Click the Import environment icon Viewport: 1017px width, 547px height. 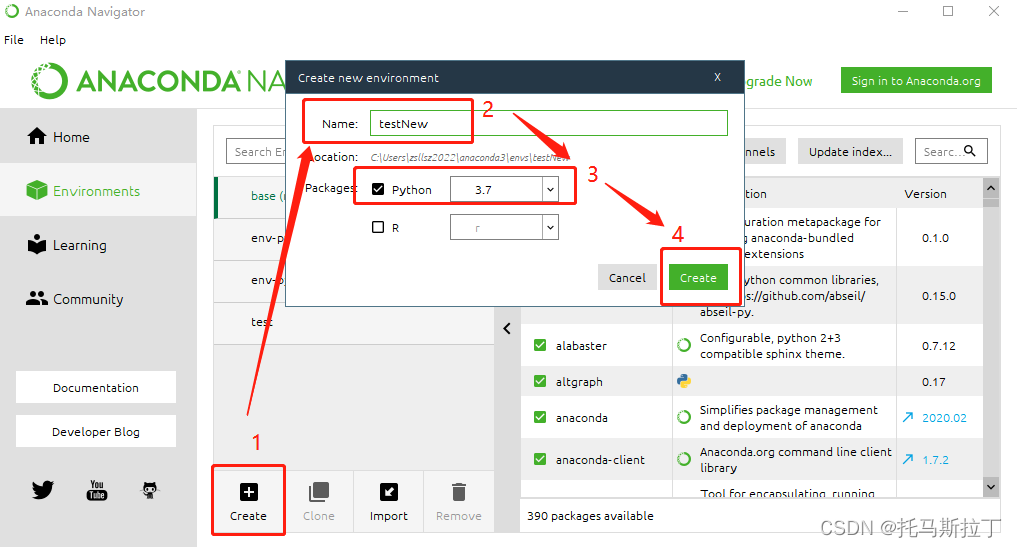(389, 492)
